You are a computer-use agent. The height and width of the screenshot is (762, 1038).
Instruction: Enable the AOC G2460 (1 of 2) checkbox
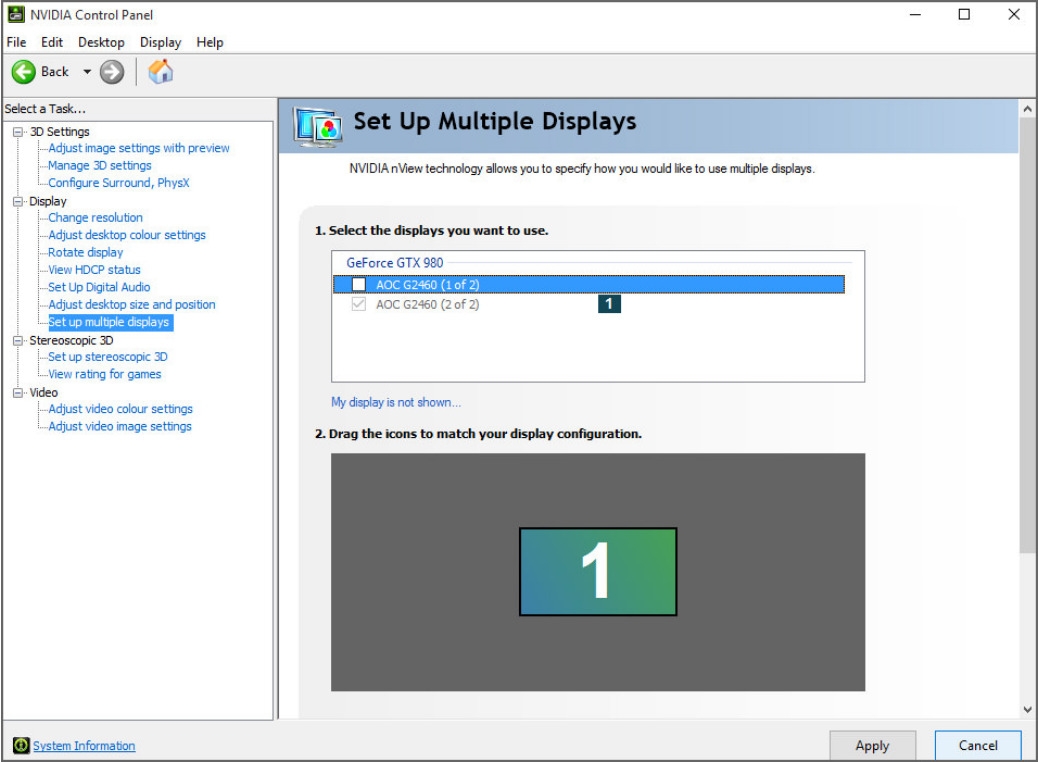359,284
